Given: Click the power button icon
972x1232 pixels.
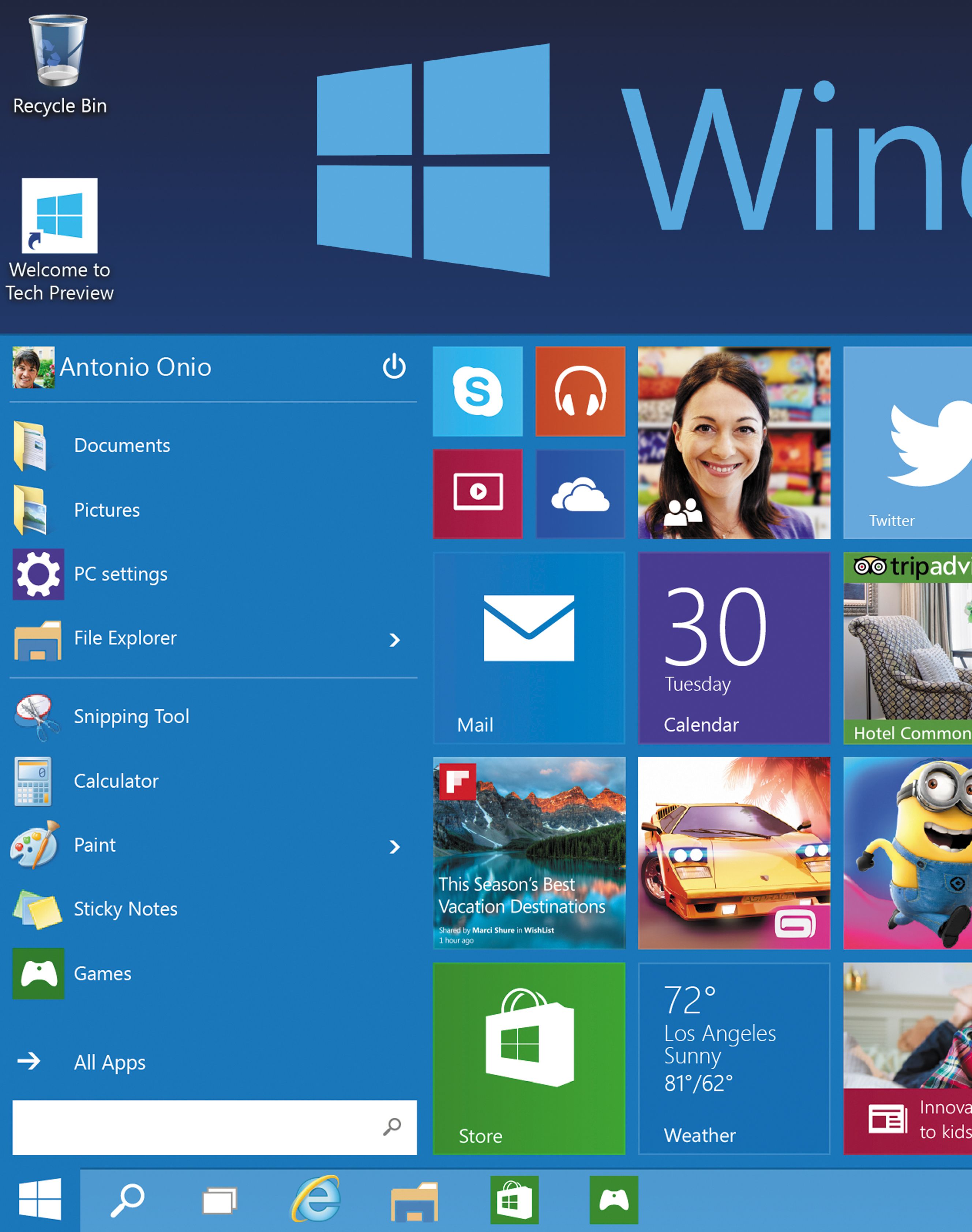Looking at the screenshot, I should tap(394, 367).
